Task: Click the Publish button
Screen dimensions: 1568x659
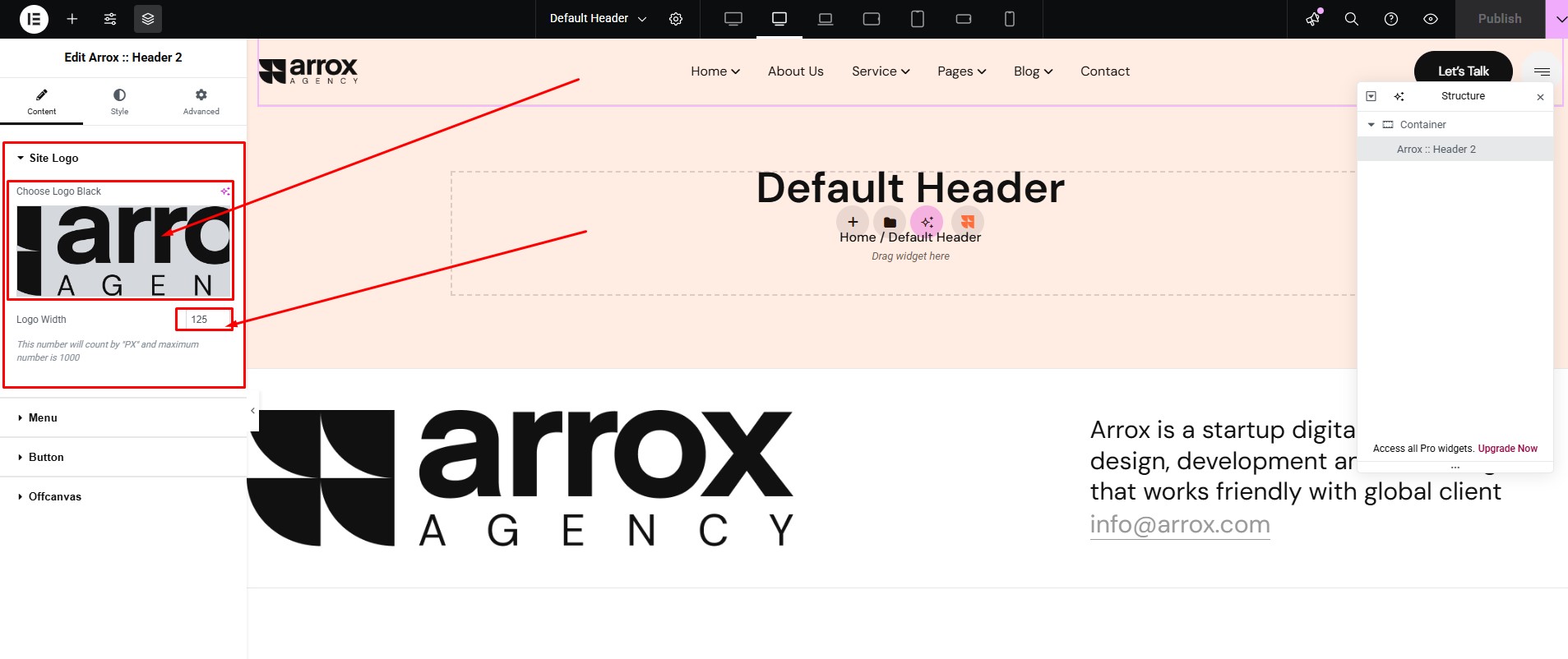Action: pyautogui.click(x=1500, y=18)
